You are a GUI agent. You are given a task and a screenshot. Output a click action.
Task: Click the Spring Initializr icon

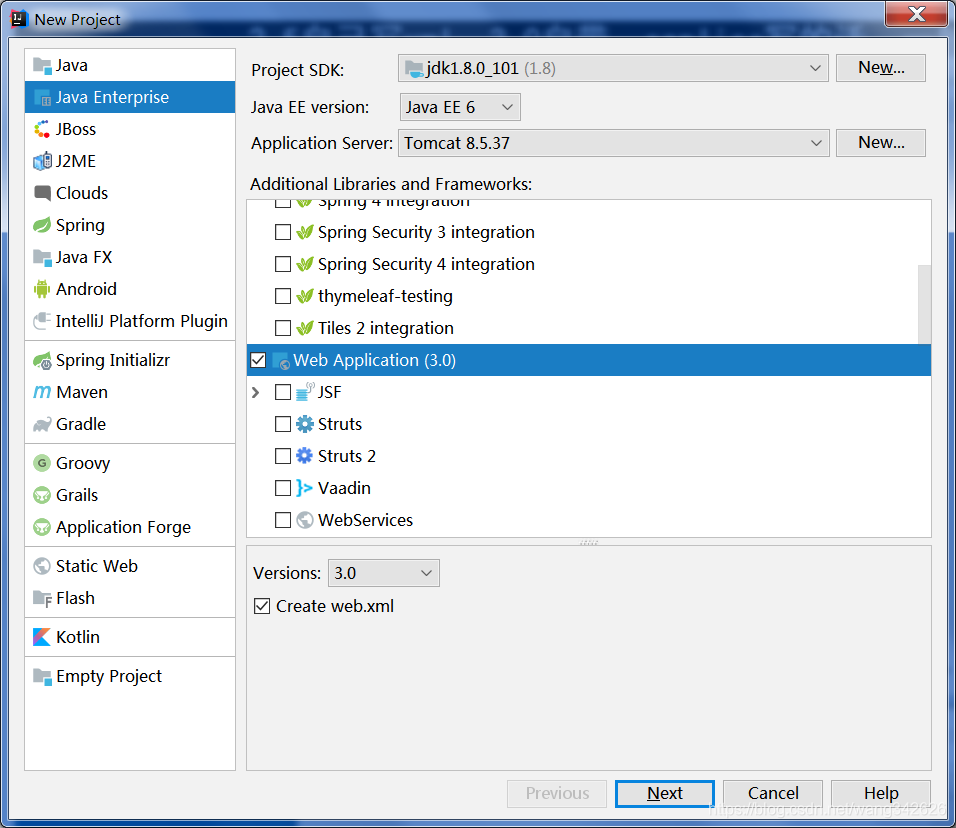42,360
